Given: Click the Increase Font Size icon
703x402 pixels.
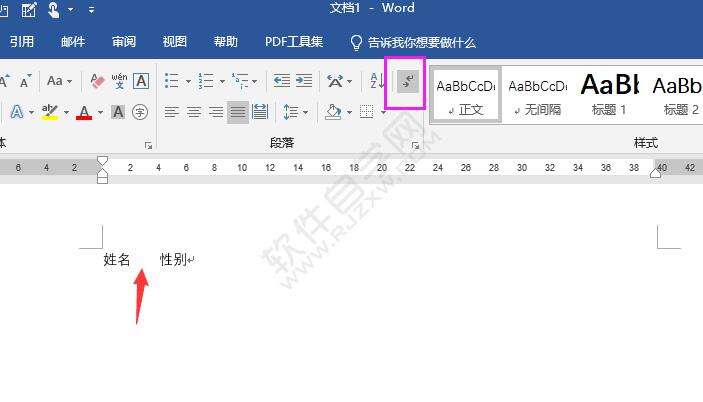Looking at the screenshot, I should pos(4,81).
